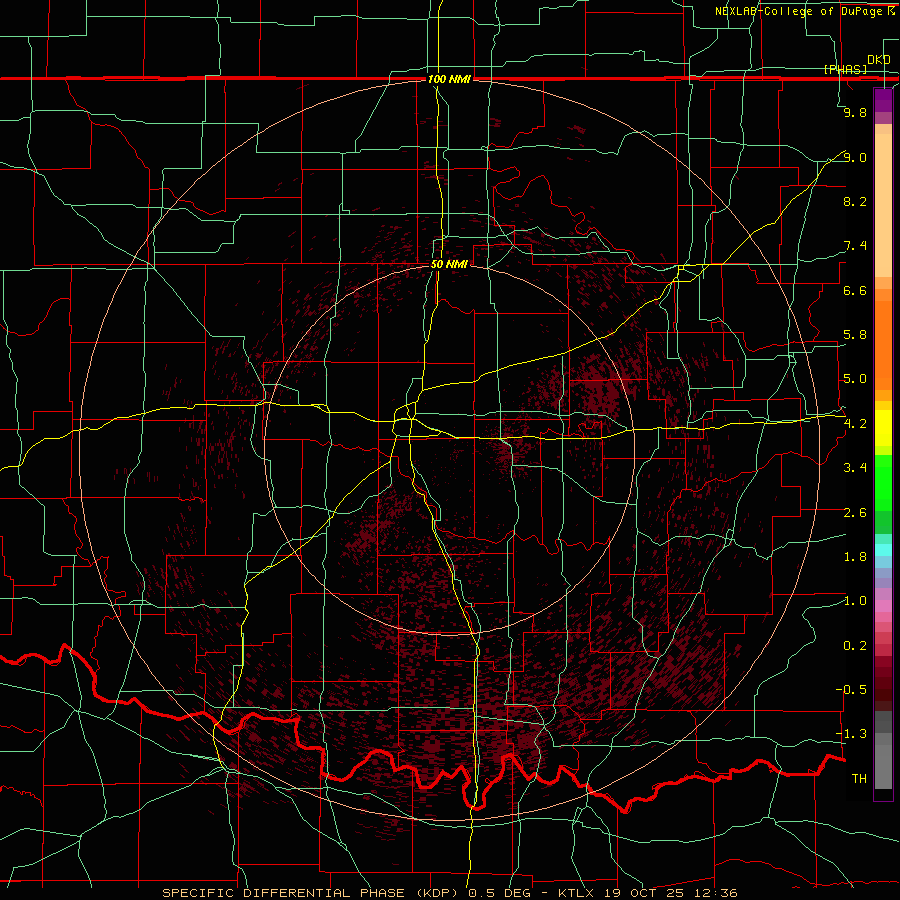Click the 9.8 value on the scale
Image resolution: width=900 pixels, height=900 pixels.
click(855, 112)
